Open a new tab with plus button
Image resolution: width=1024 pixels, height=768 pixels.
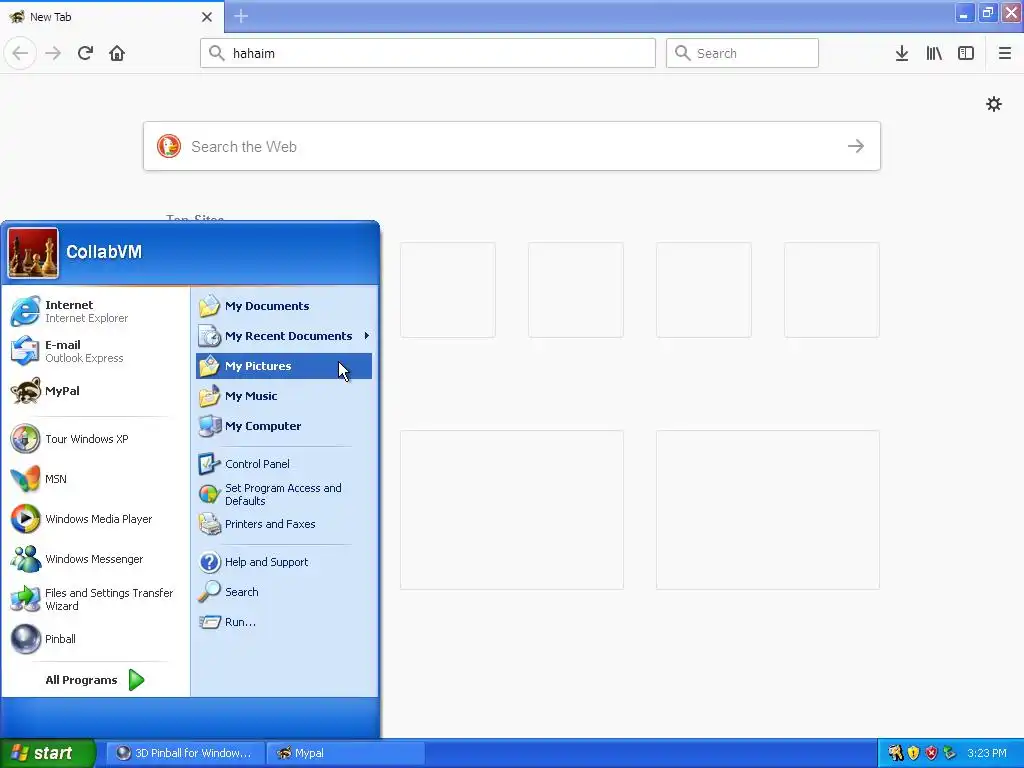point(241,16)
